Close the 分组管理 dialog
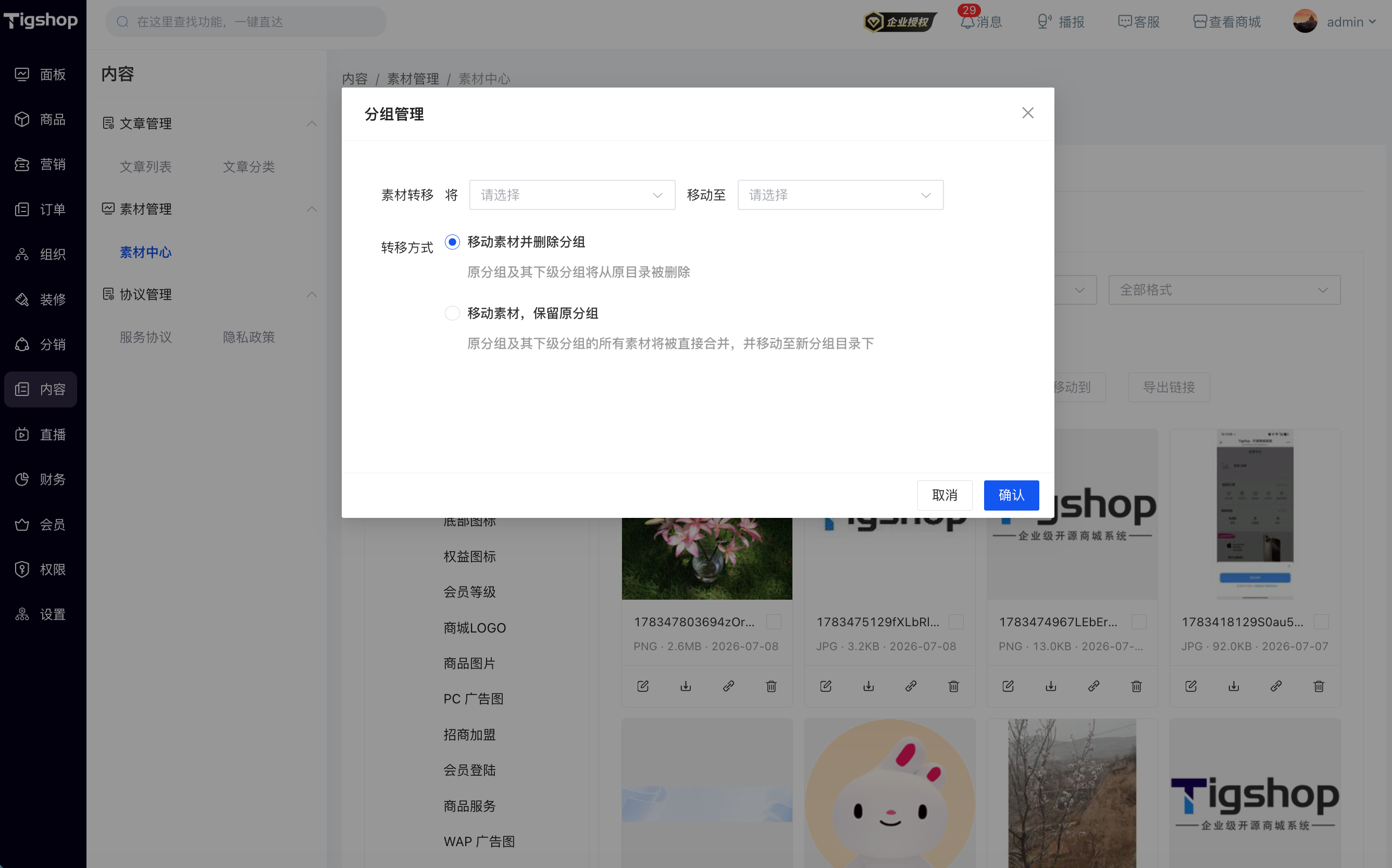 1027,113
